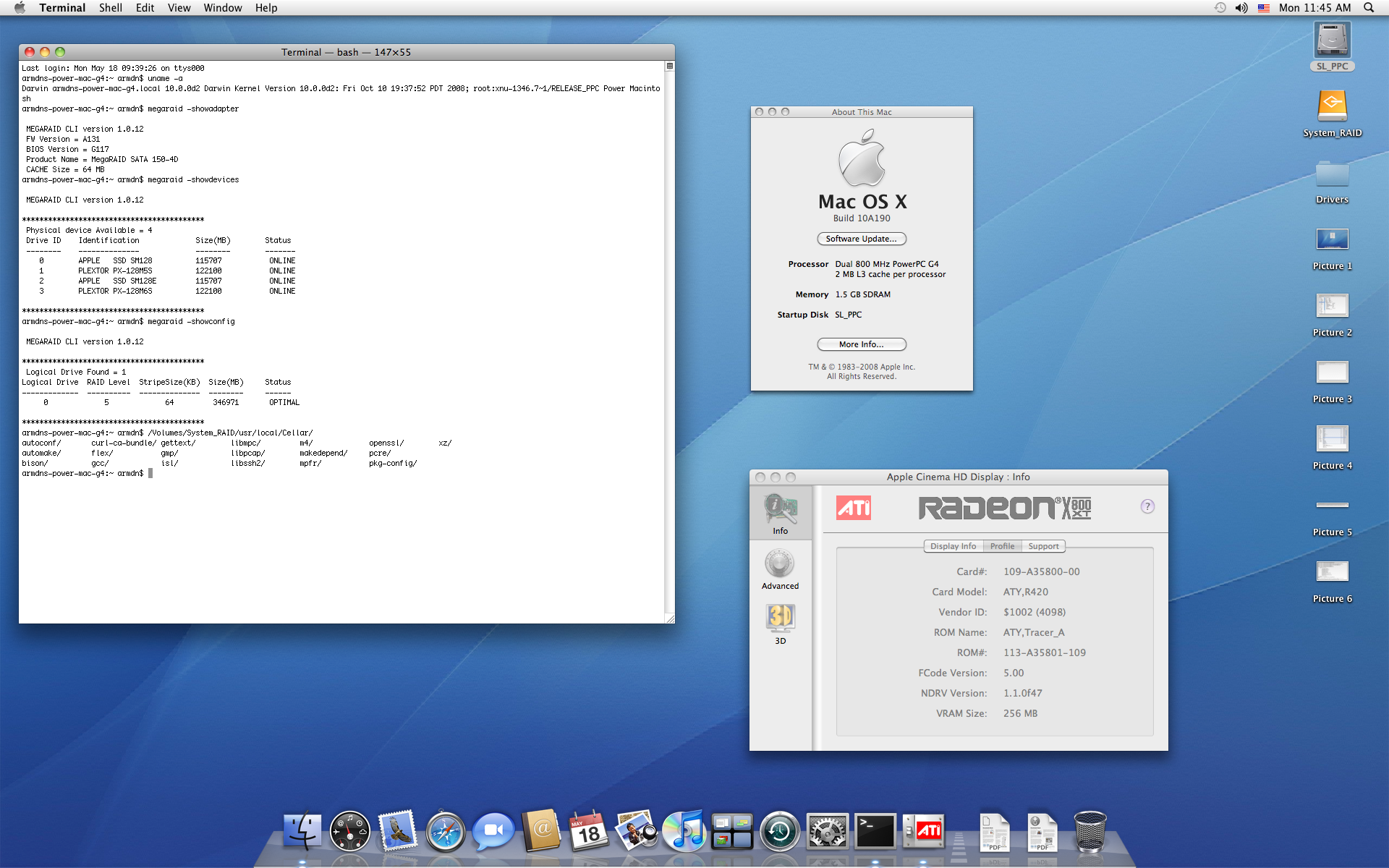
Task: Open the Window menu in menu bar
Action: (x=222, y=8)
